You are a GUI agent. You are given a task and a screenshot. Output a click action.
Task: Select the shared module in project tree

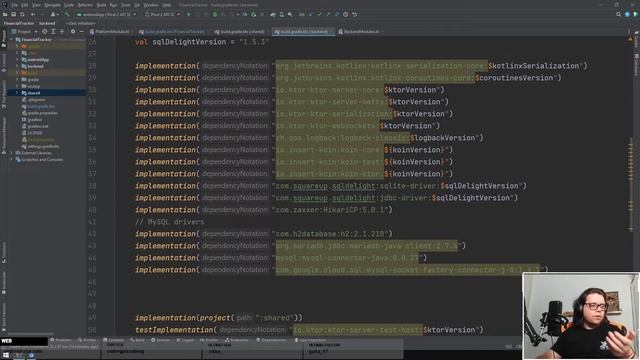33,93
